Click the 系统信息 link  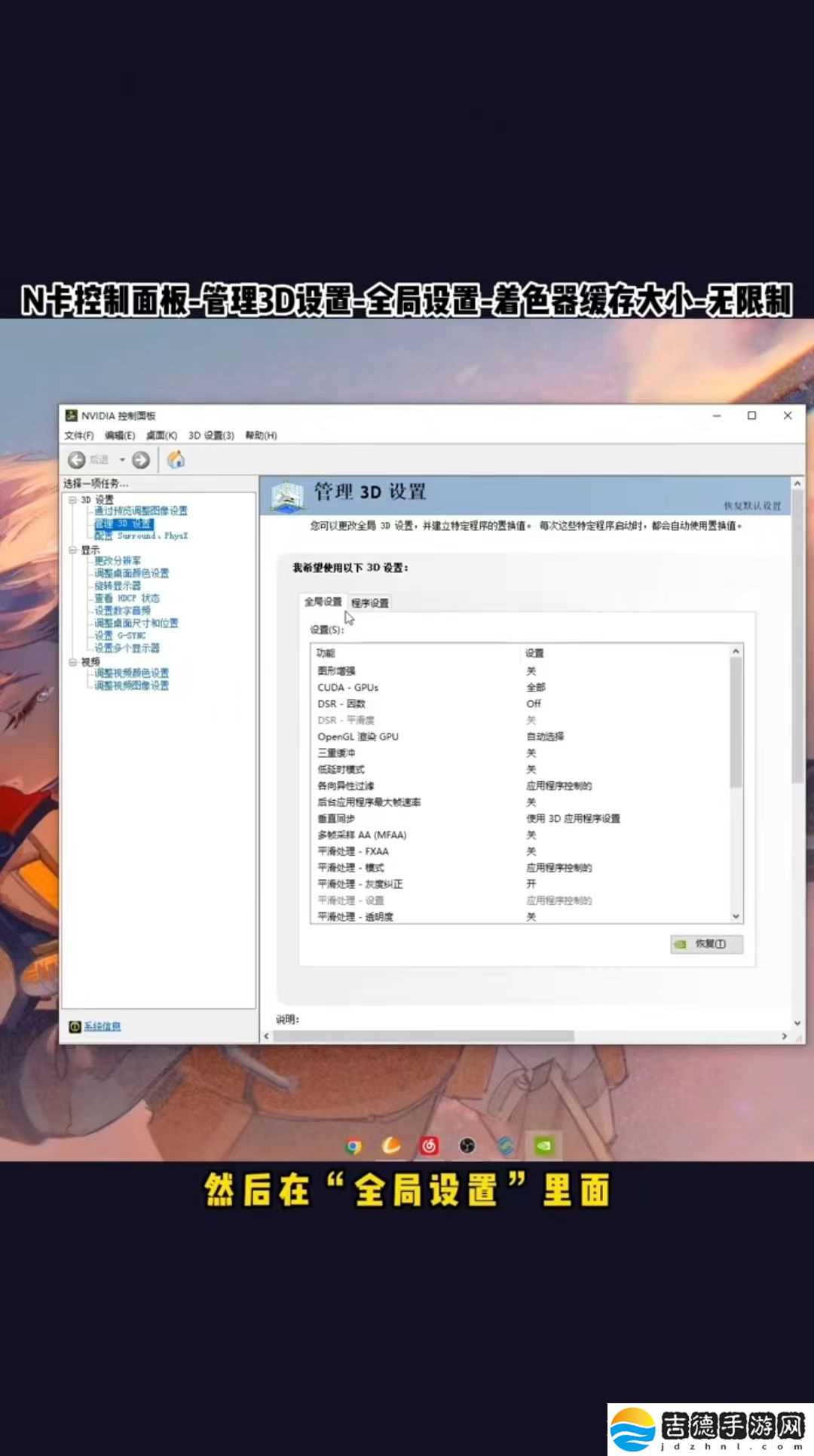tap(103, 1026)
